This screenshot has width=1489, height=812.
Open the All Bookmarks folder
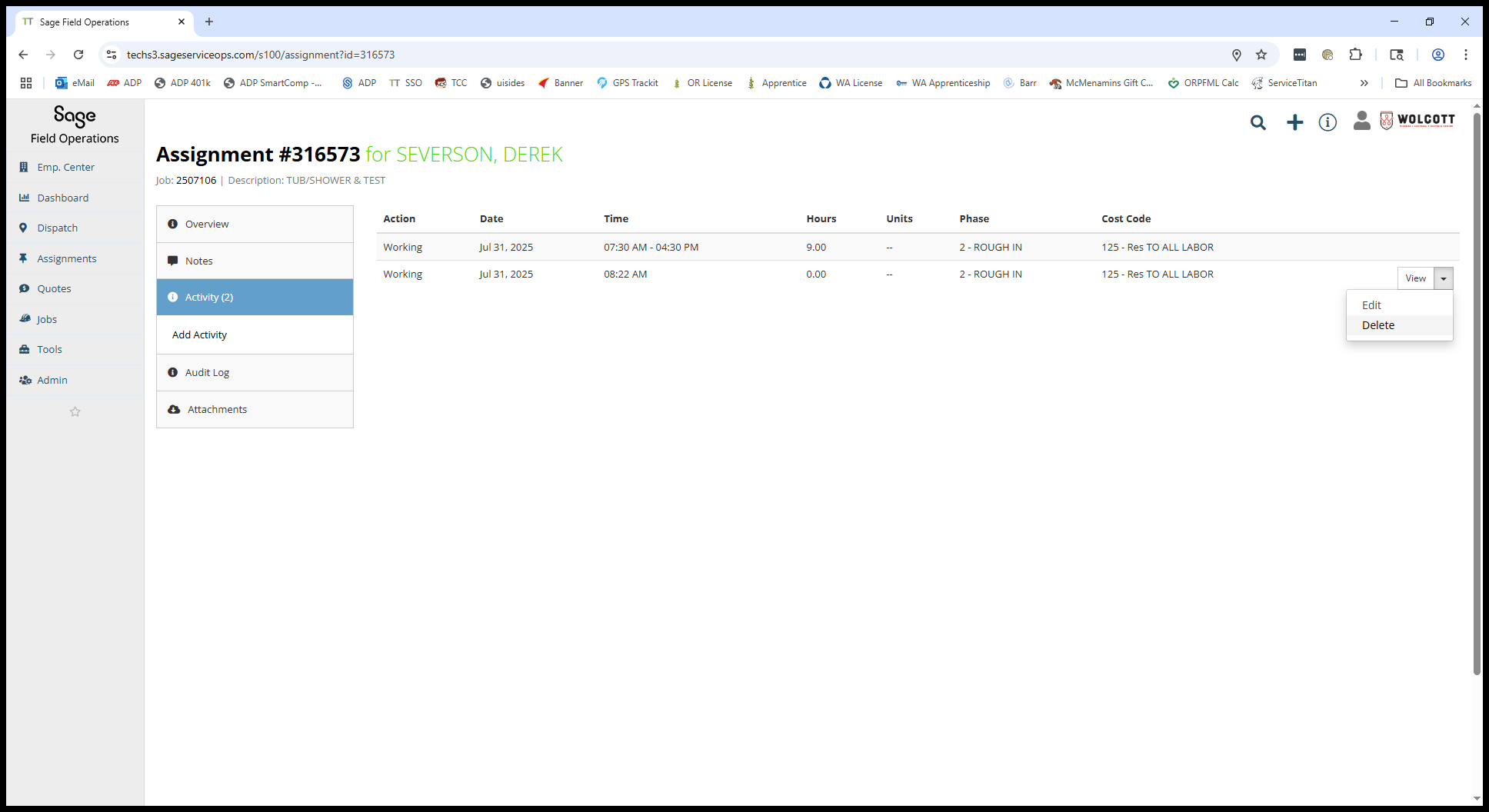tap(1434, 83)
